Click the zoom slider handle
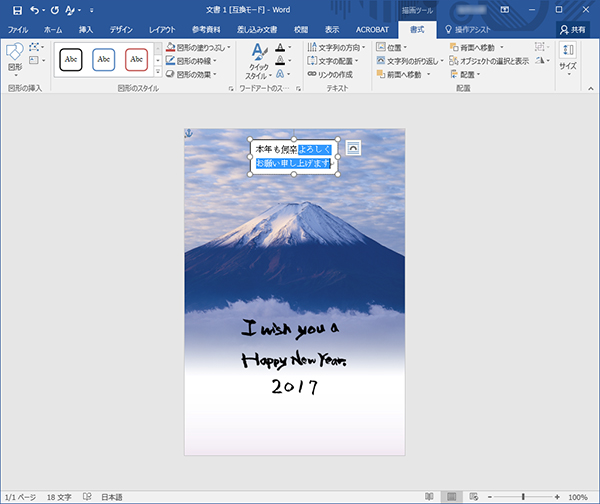 pyautogui.click(x=523, y=497)
